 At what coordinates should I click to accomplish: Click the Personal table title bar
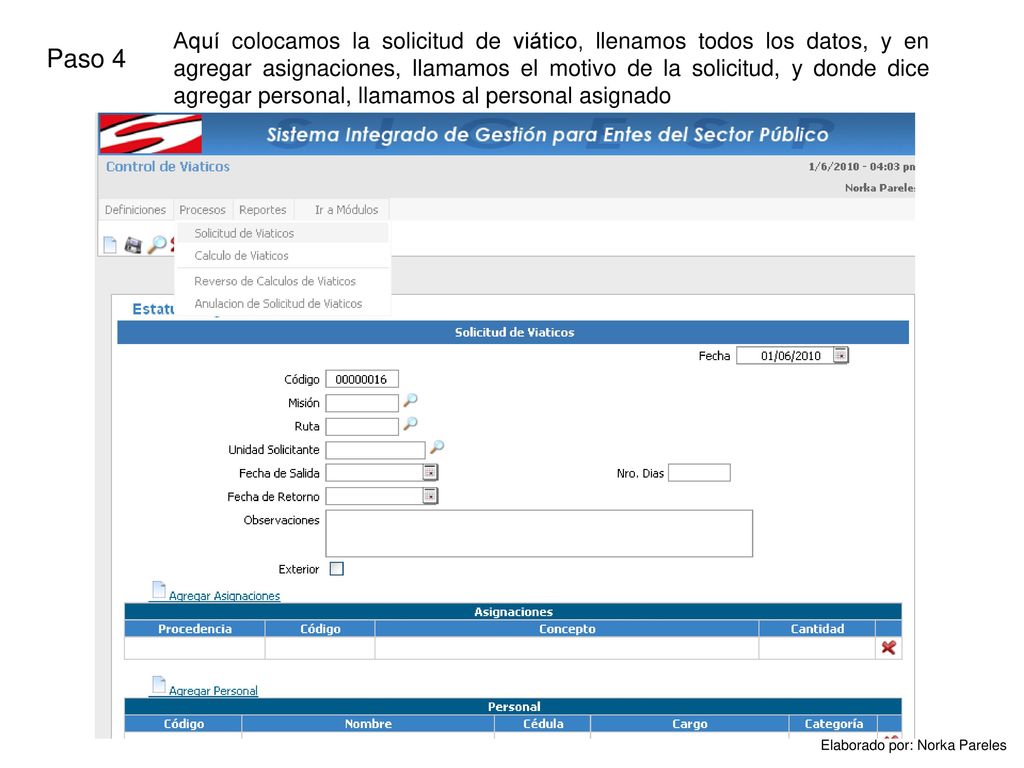[513, 707]
